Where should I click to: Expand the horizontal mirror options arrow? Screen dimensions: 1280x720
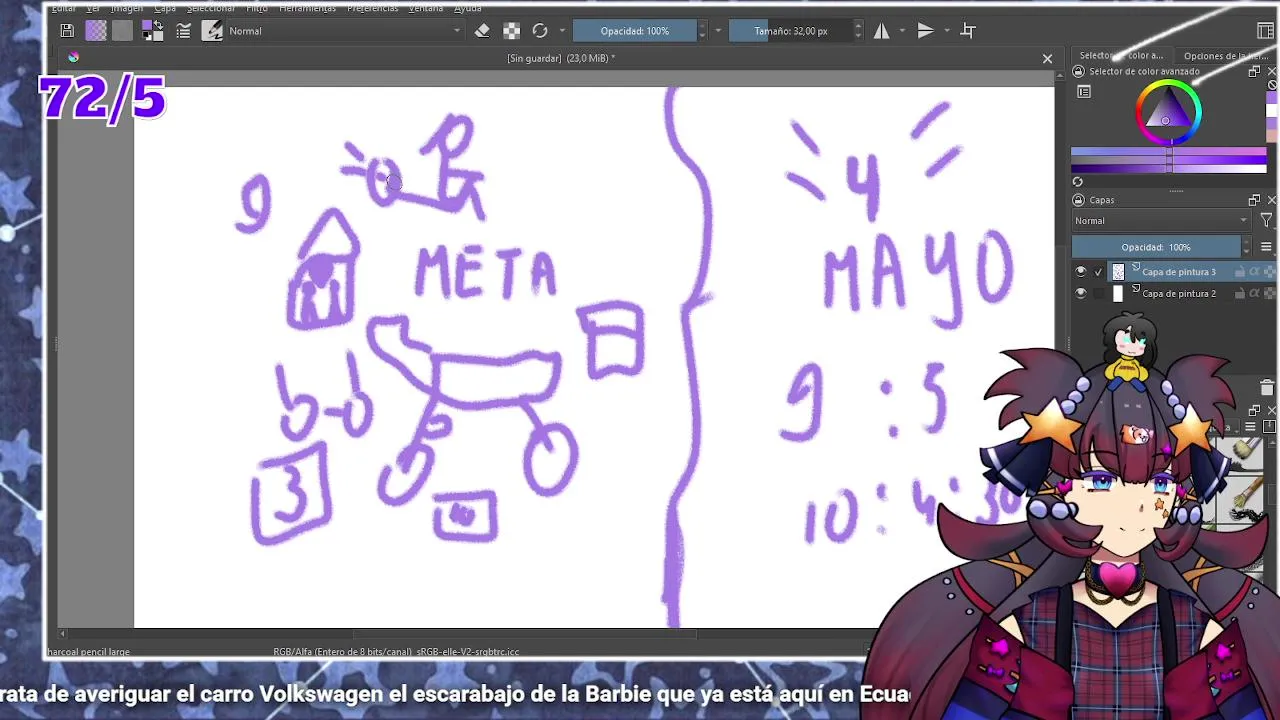(903, 31)
